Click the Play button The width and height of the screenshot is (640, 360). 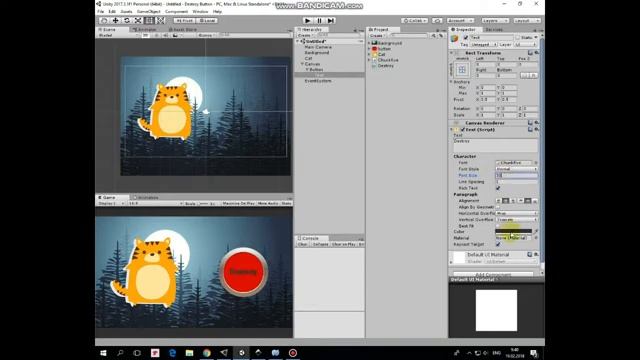308,20
